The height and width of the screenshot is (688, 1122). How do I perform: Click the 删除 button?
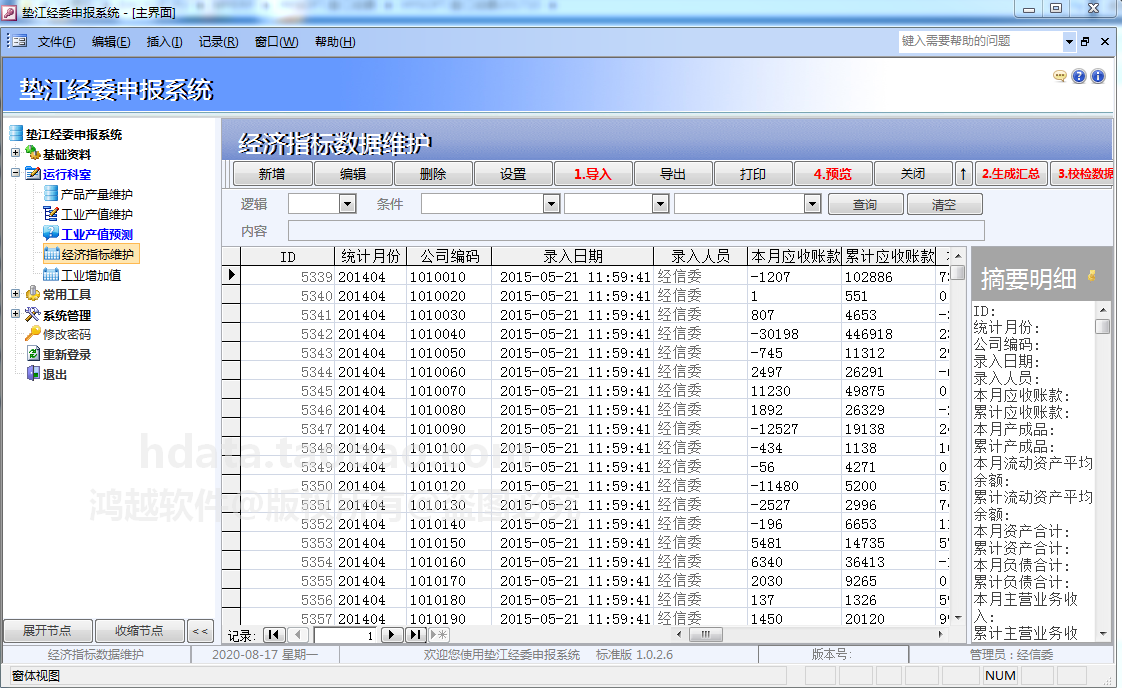433,174
